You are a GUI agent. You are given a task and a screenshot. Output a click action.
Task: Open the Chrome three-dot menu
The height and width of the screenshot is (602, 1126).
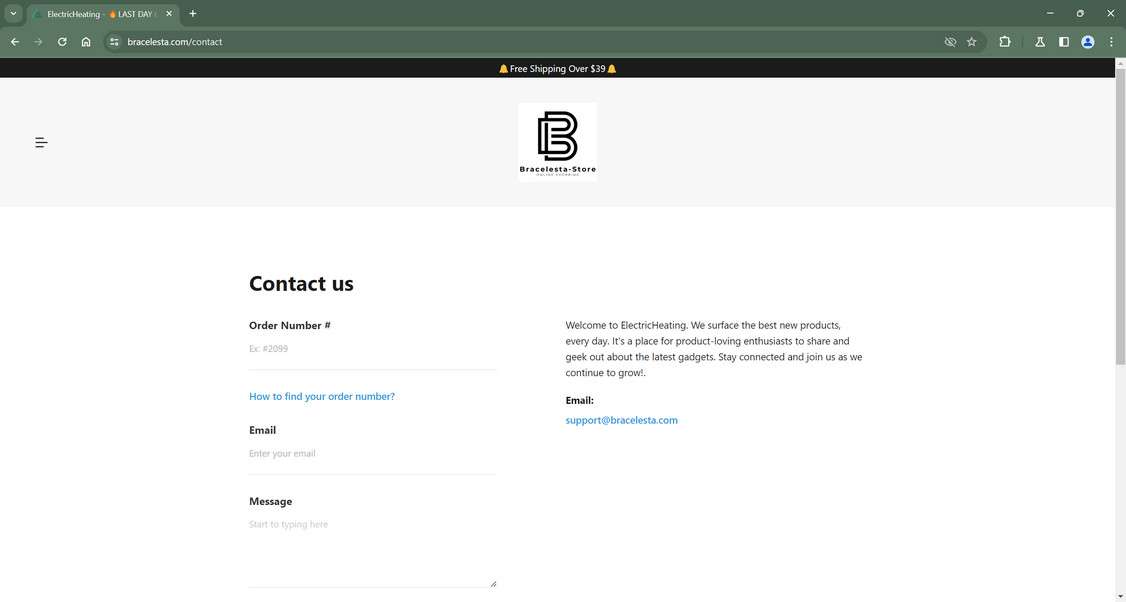[1111, 42]
